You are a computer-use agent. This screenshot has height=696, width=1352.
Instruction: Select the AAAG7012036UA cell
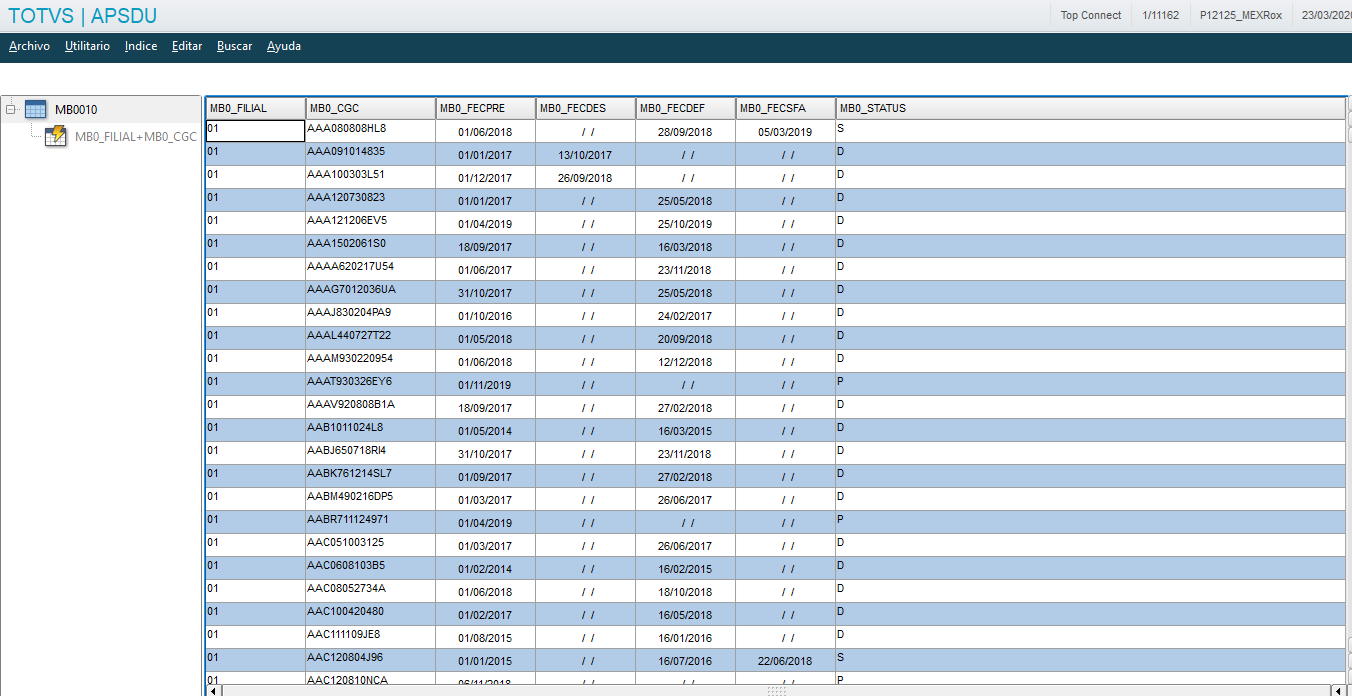click(370, 292)
